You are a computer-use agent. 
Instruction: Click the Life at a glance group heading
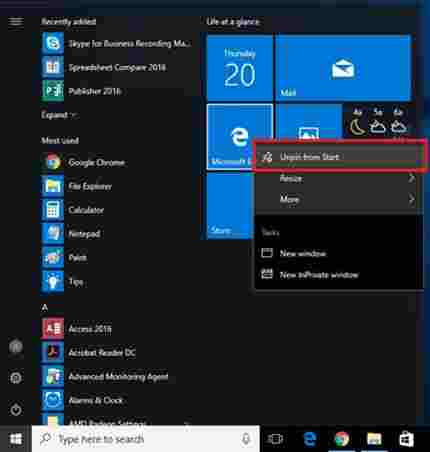coord(233,22)
